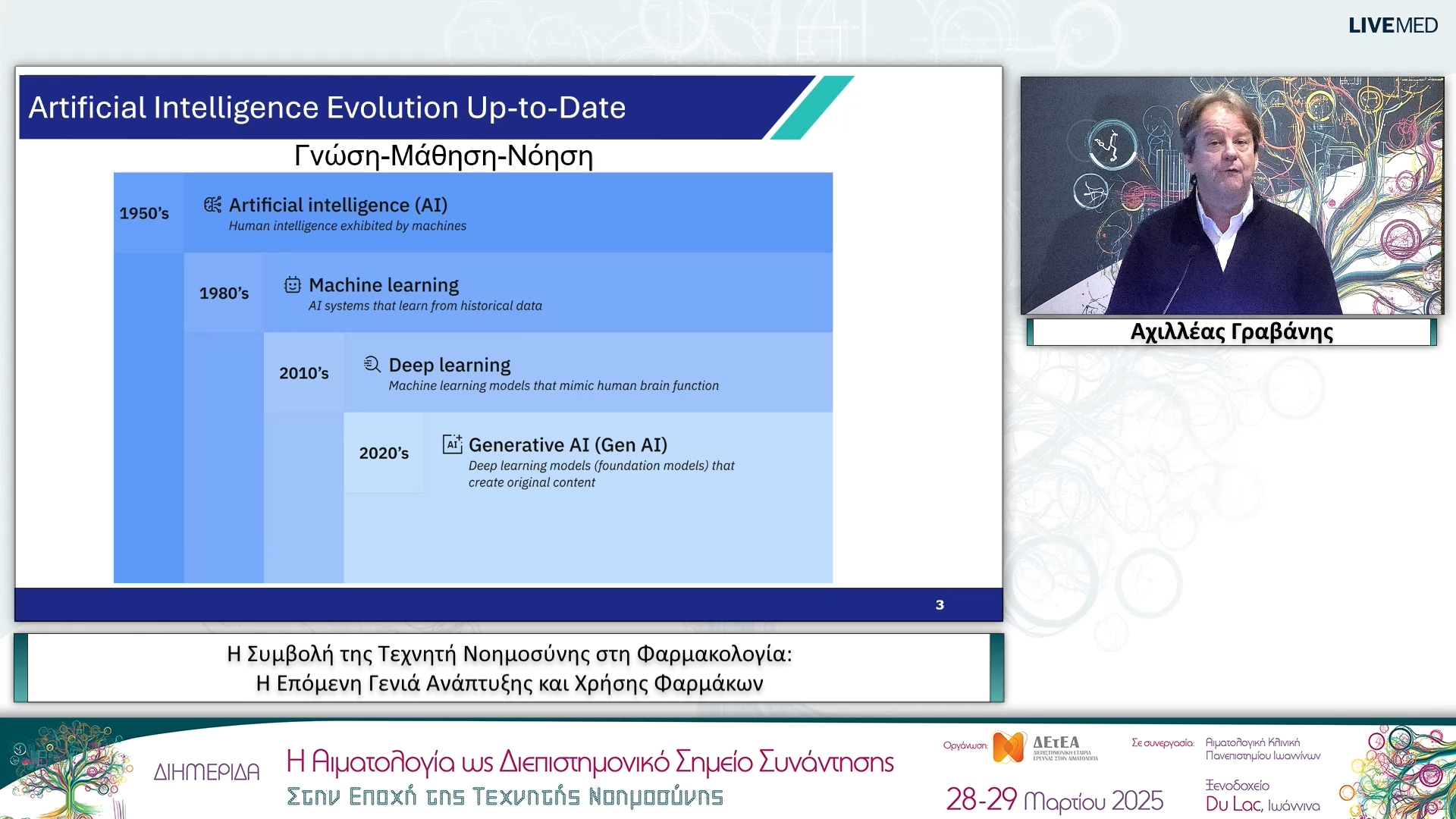Click the ΔΕτΕΑ organizer butterfly logo

point(1009,747)
